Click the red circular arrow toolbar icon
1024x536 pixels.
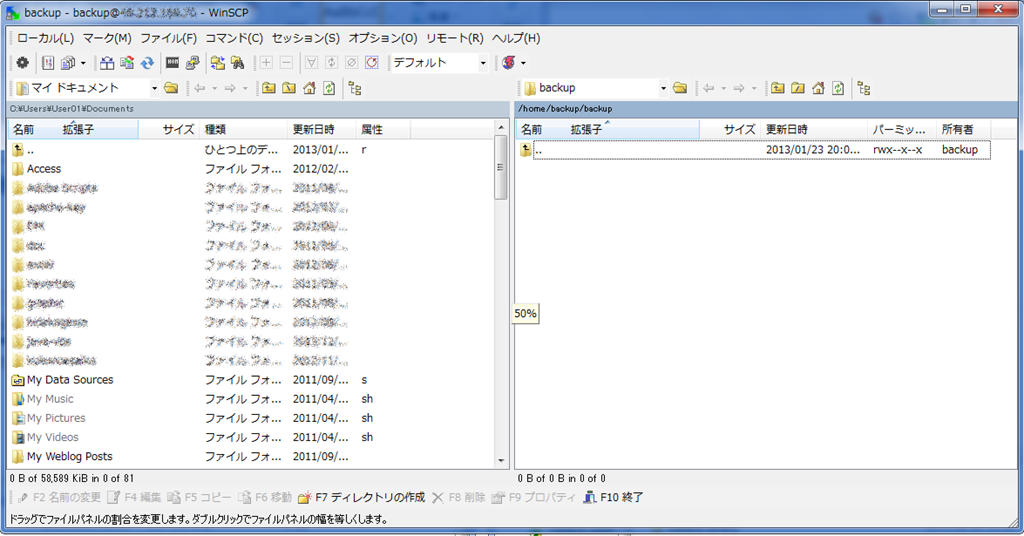pyautogui.click(x=372, y=63)
